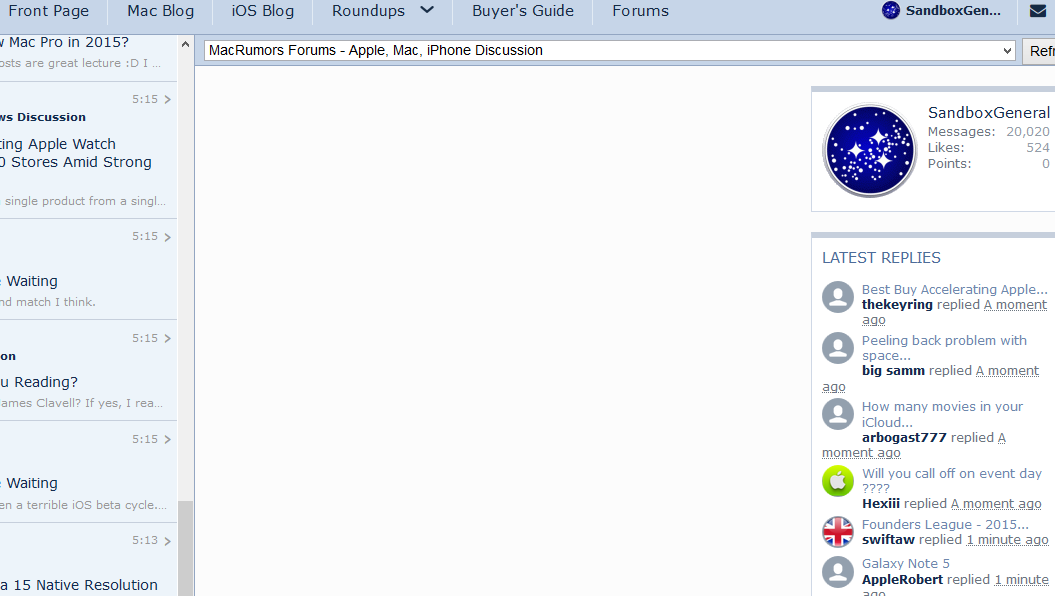Image resolution: width=1055 pixels, height=596 pixels.
Task: Open the Points value 0
Action: pyautogui.click(x=1046, y=163)
